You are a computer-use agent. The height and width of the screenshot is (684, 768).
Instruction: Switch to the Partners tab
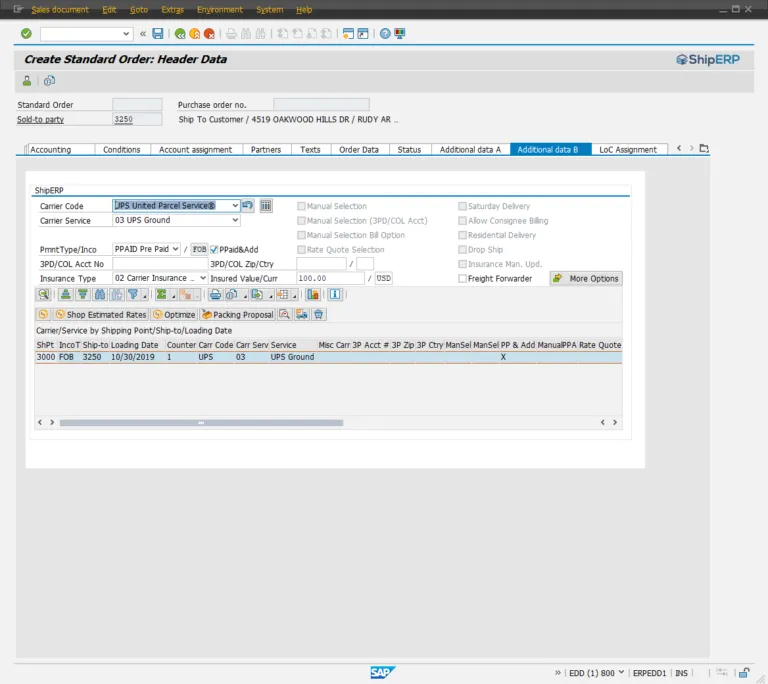(x=266, y=149)
